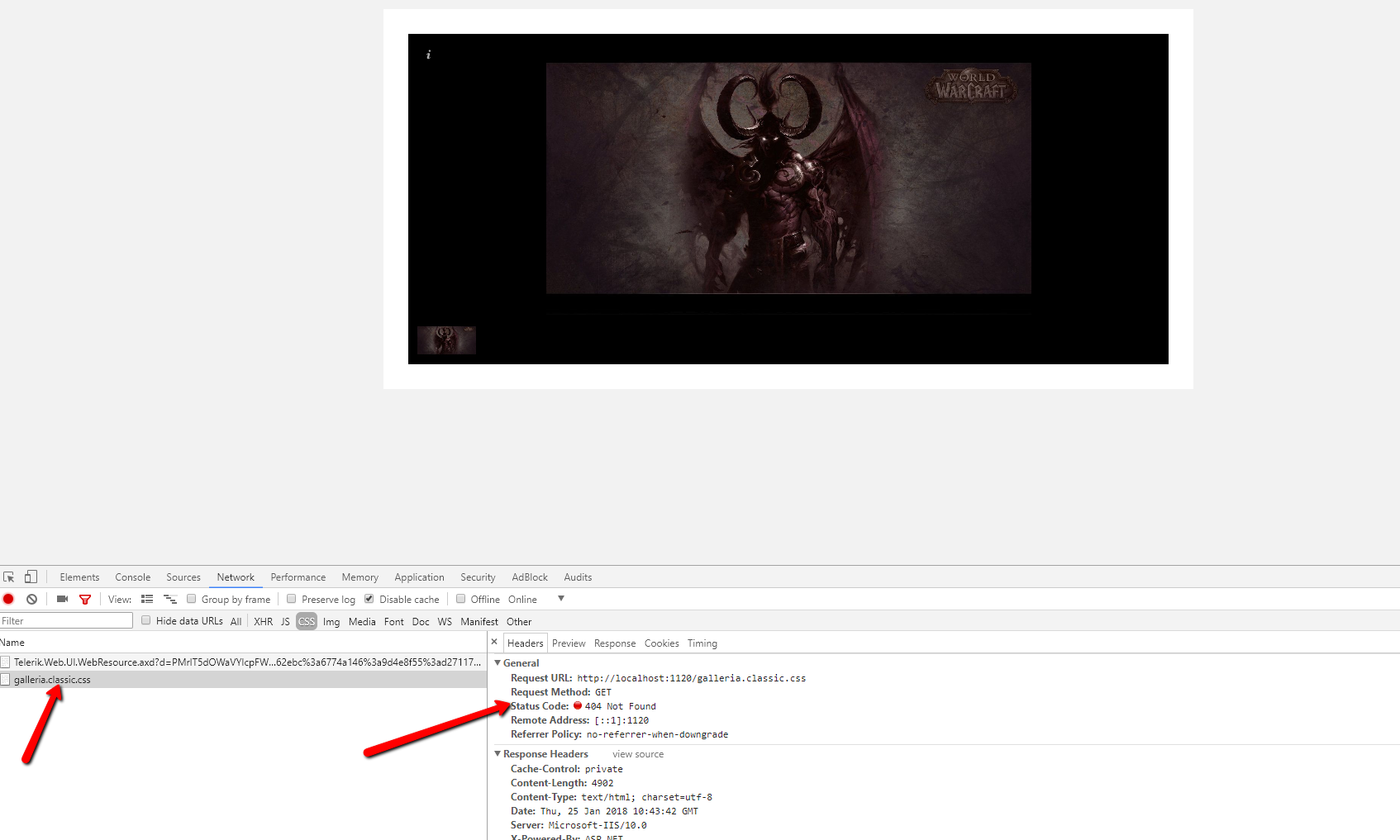Click the Filter text input field
This screenshot has width=1400, height=840.
pos(66,621)
